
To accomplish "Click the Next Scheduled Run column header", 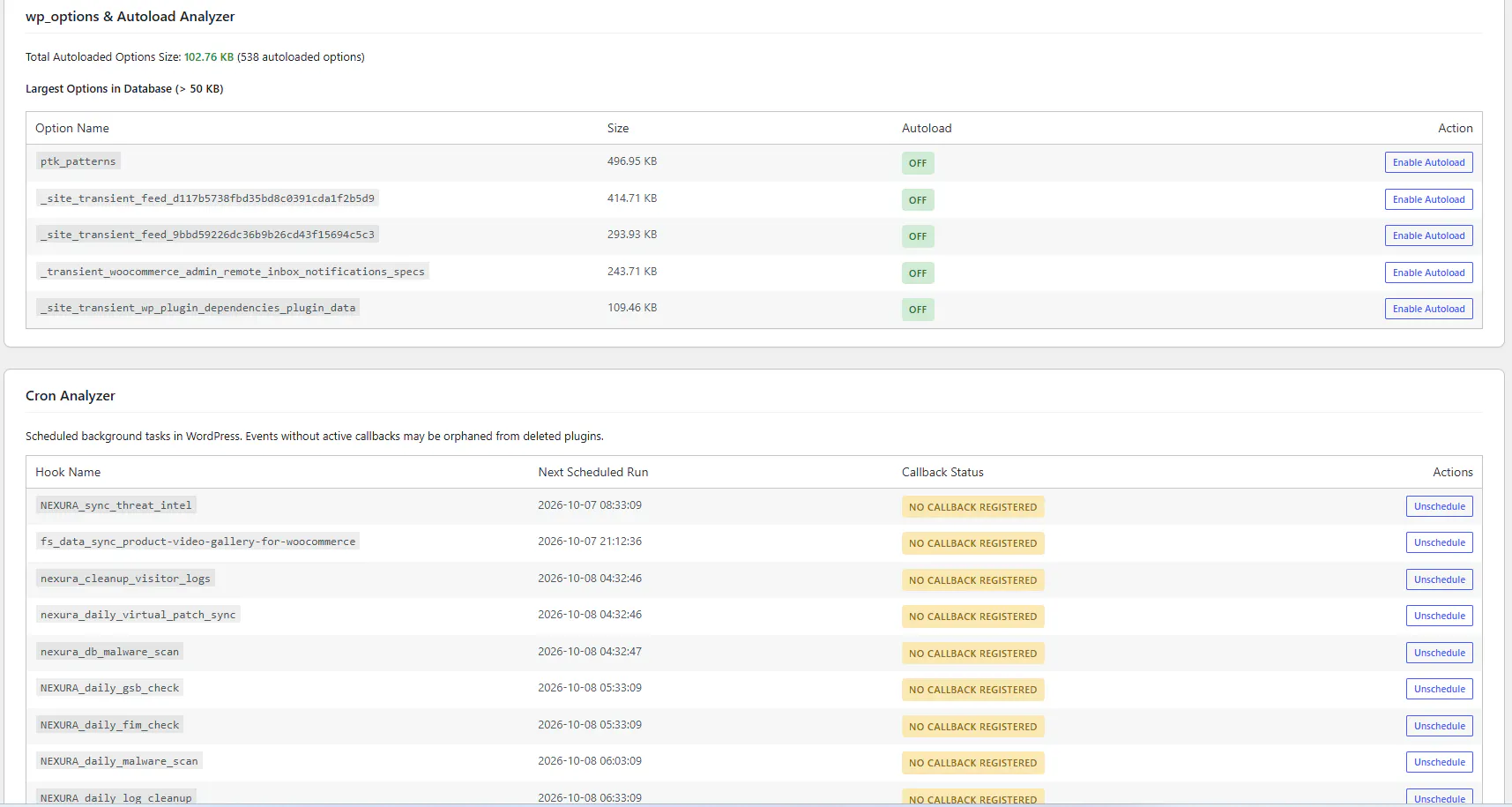I will (593, 472).
